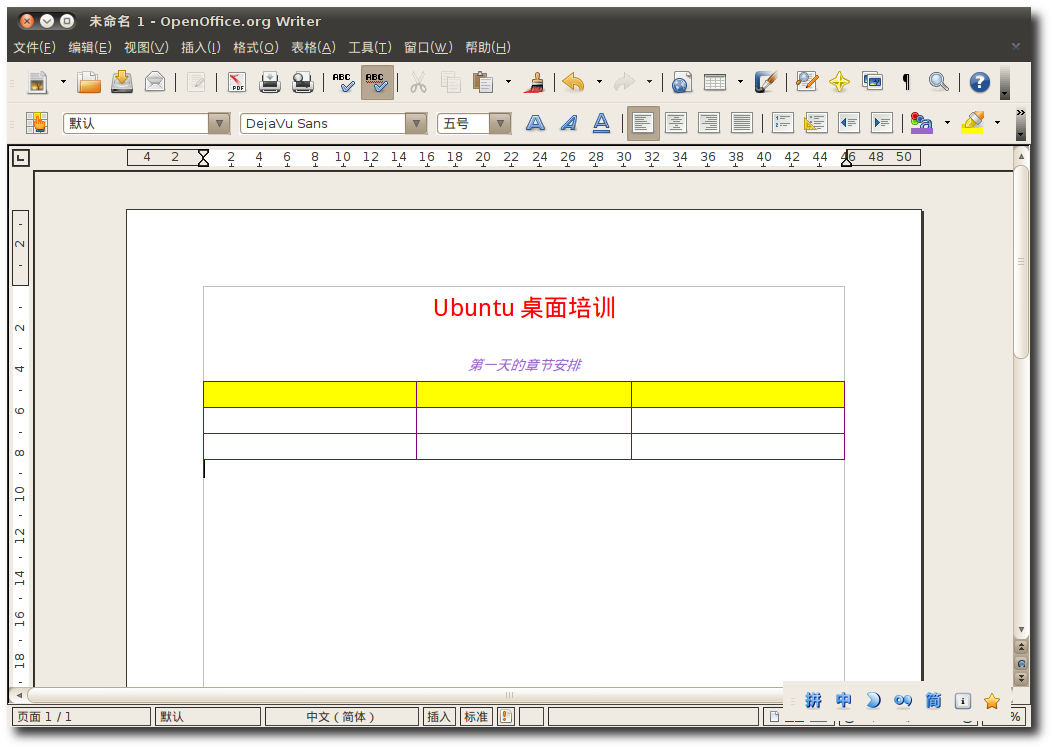The image size is (1054, 750).
Task: Insert a Table with the table icon
Action: 715,83
